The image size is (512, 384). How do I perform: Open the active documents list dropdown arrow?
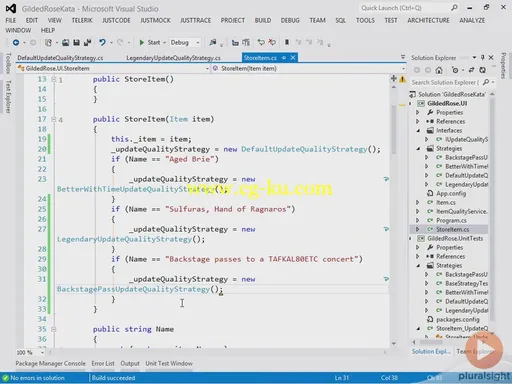pos(403,57)
